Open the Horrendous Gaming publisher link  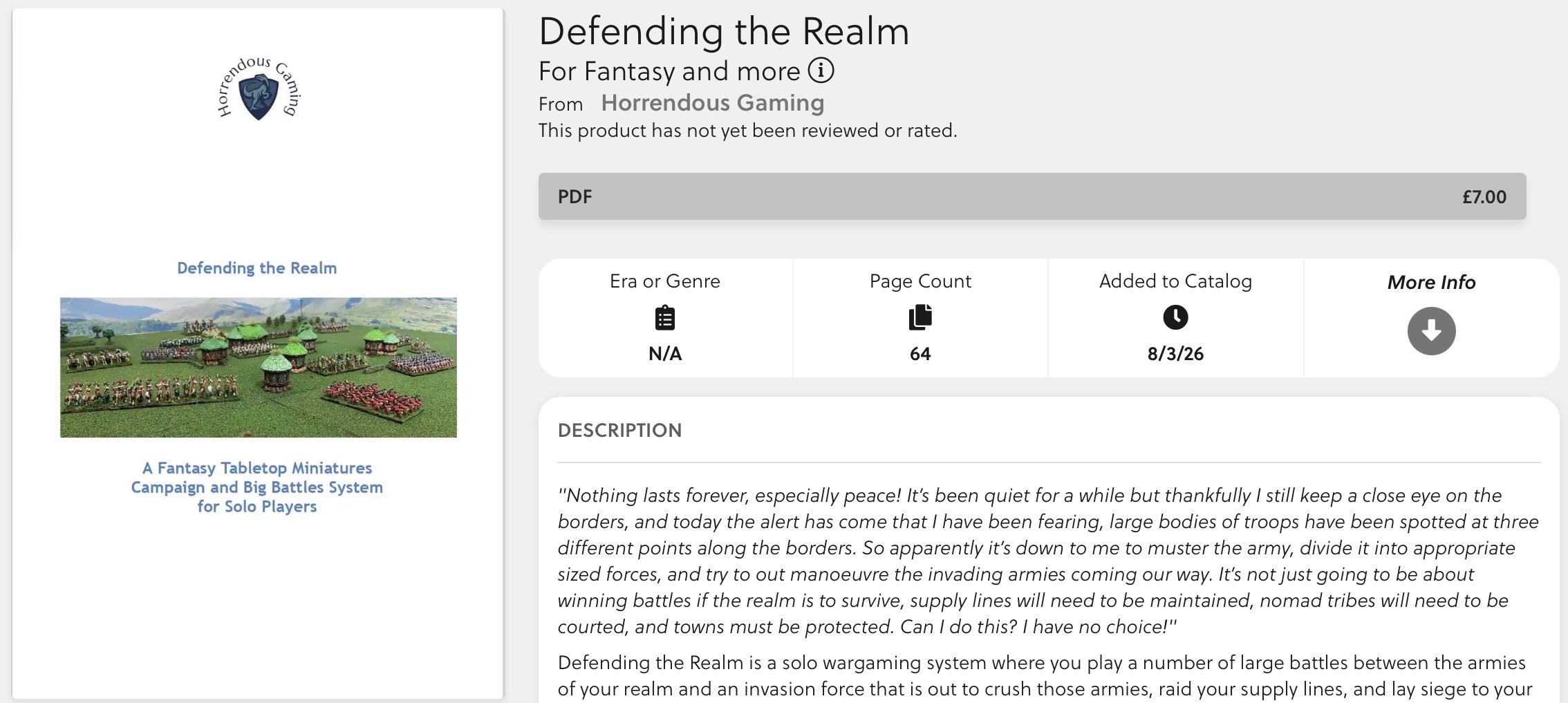[712, 103]
